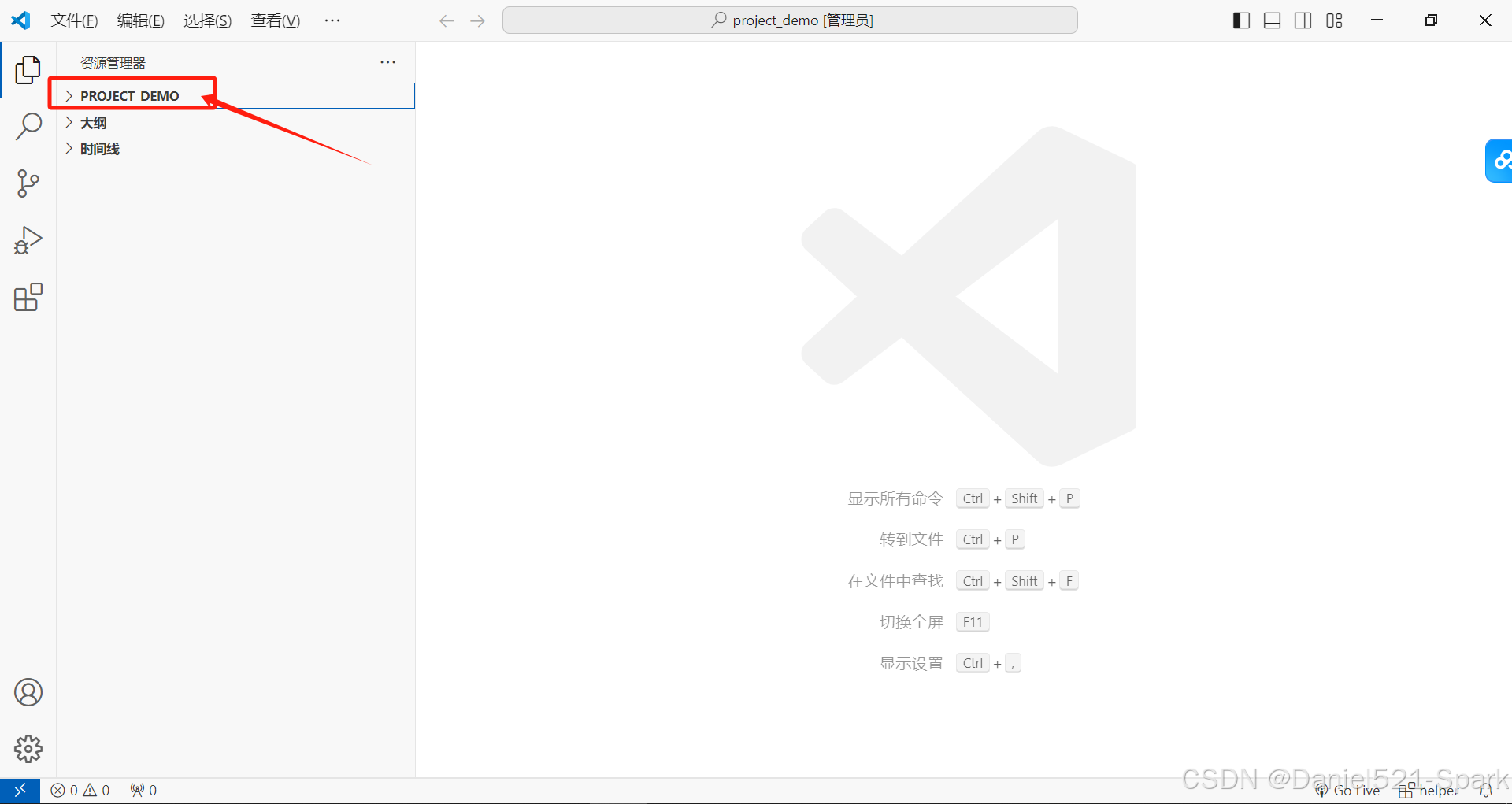Click the 显示设置 shortcut hint

[x=911, y=663]
